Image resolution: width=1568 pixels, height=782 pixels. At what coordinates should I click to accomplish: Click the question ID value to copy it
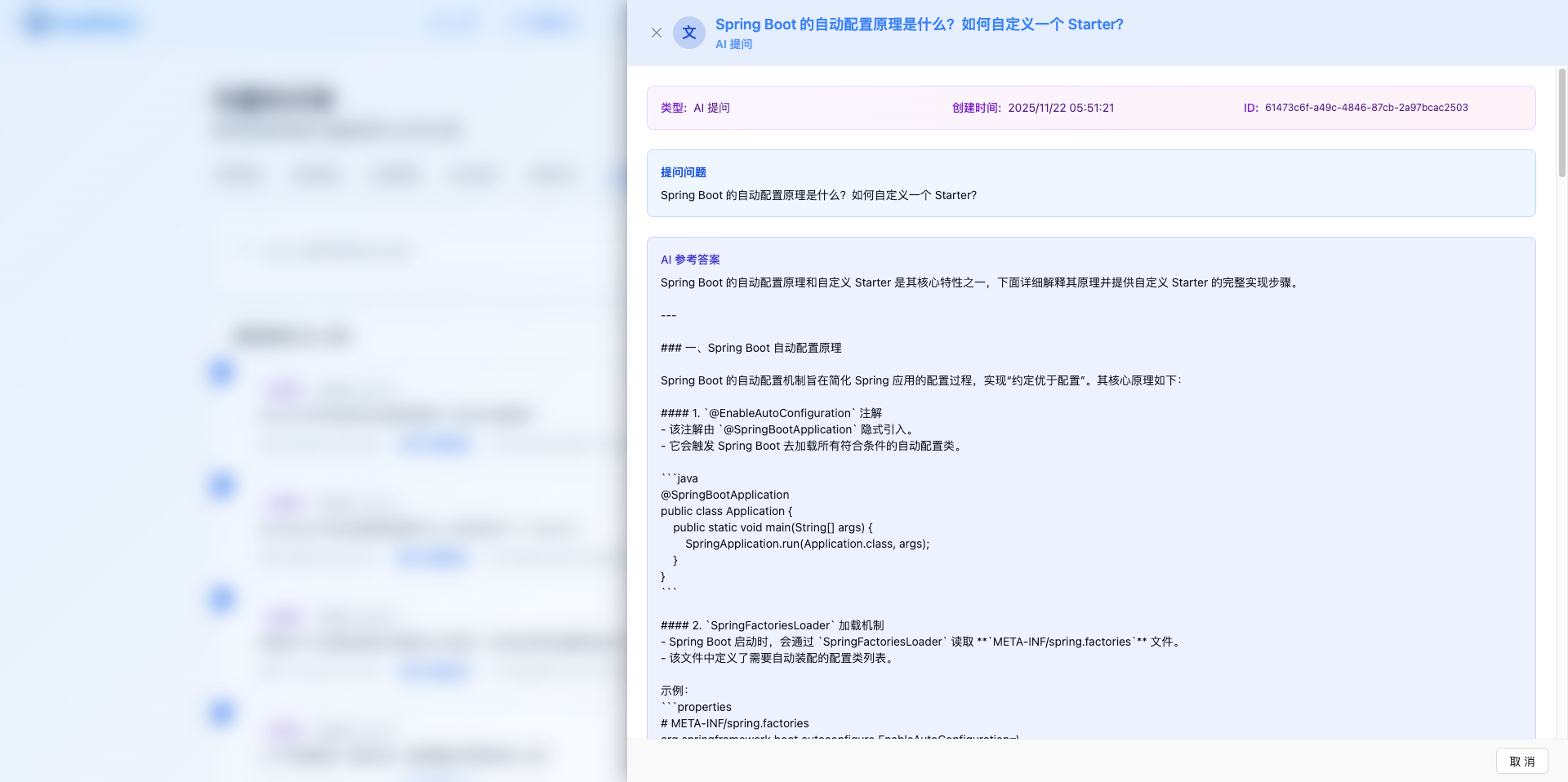[1366, 107]
